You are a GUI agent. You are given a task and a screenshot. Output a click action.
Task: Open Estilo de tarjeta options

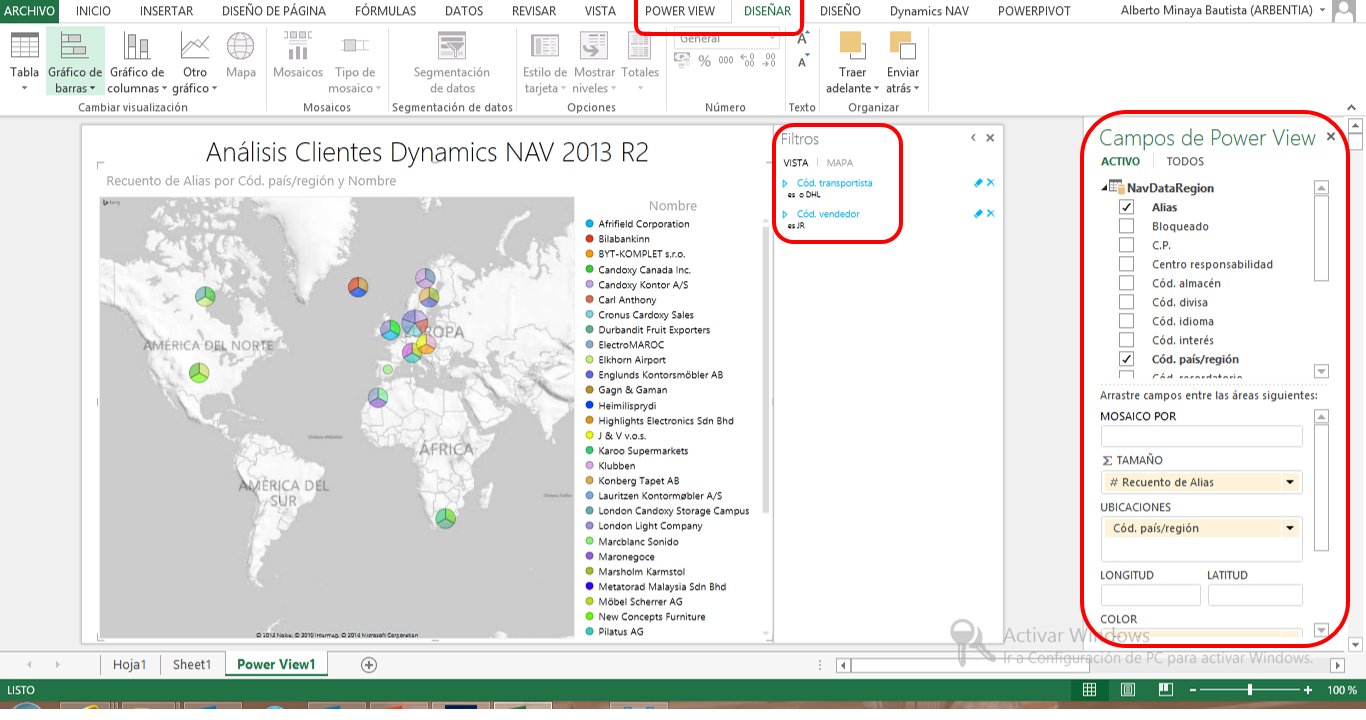click(545, 62)
